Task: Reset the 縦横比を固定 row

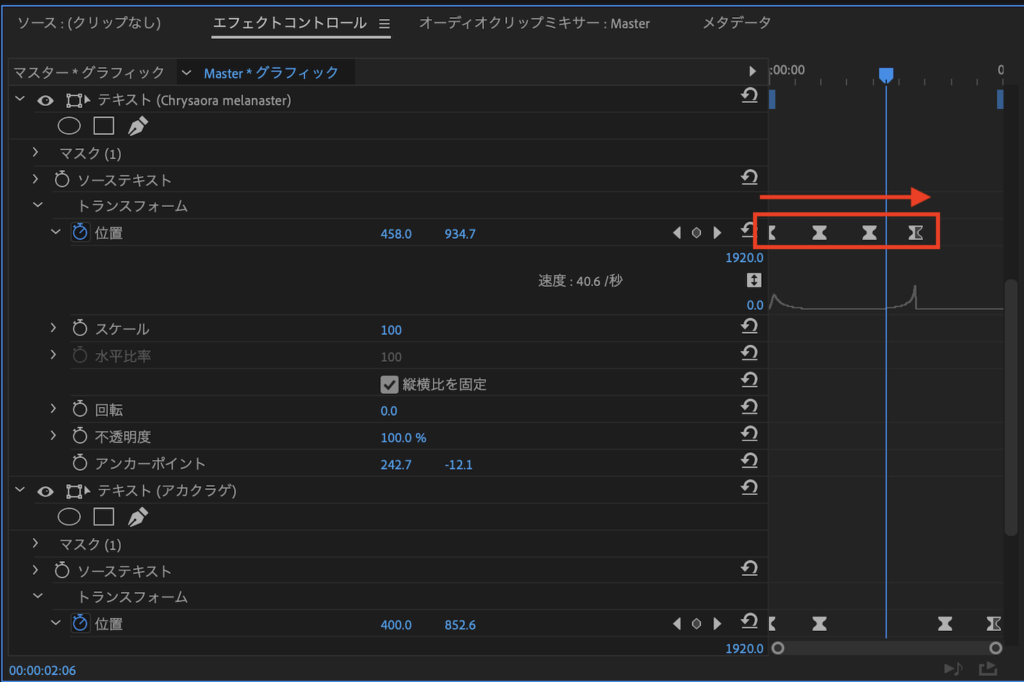Action: tap(749, 380)
